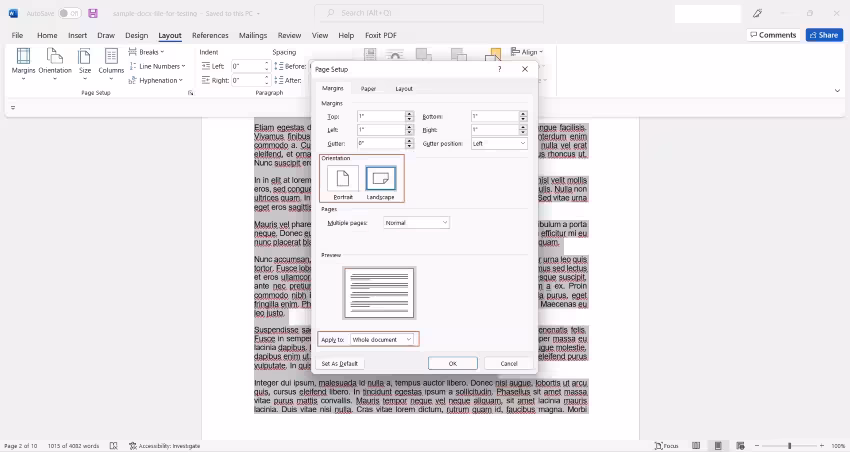Switch to the Paper tab
The width and height of the screenshot is (850, 452).
coord(368,88)
